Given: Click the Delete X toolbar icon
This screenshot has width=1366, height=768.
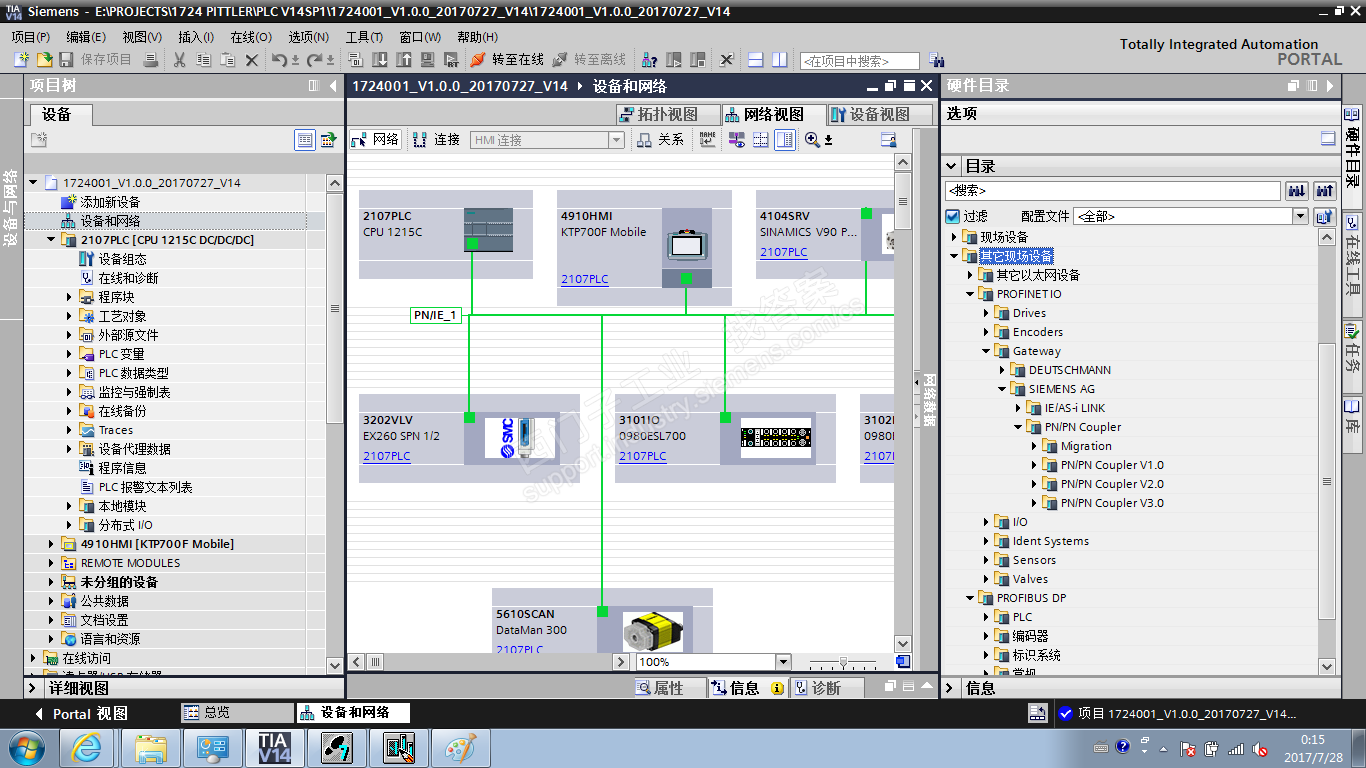Looking at the screenshot, I should [x=252, y=60].
